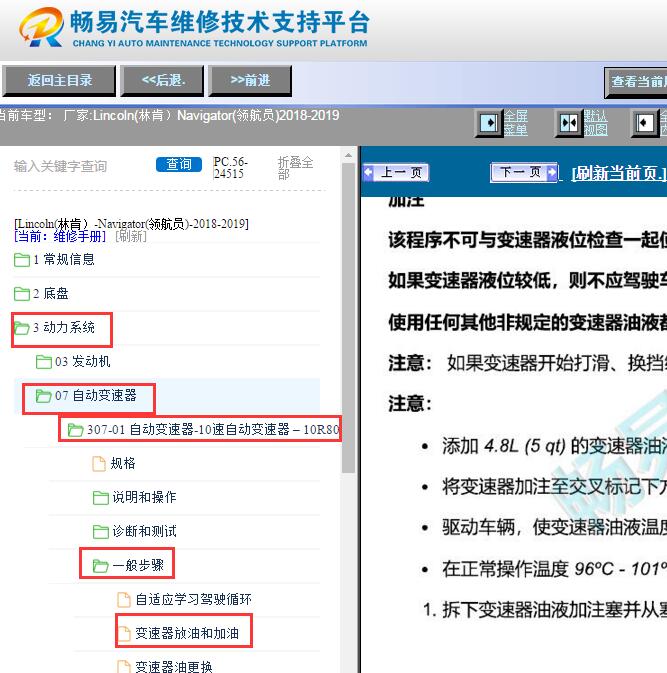Open 自适应学习驾驶循环 document
The image size is (667, 673).
pos(193,600)
